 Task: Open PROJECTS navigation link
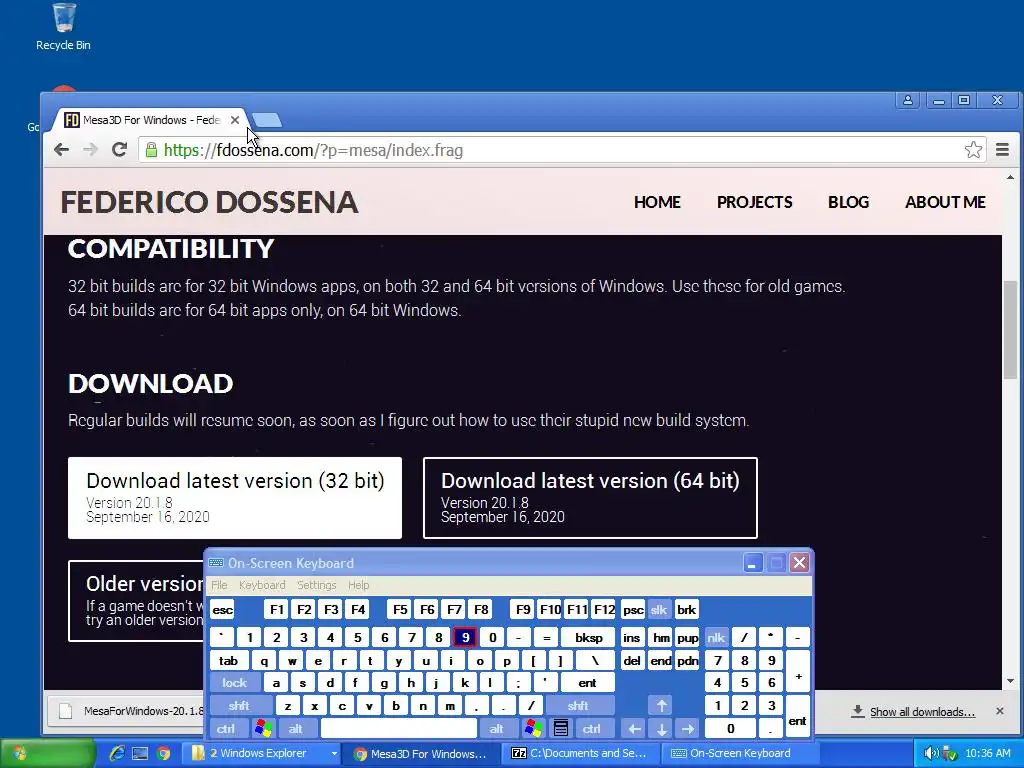[754, 202]
